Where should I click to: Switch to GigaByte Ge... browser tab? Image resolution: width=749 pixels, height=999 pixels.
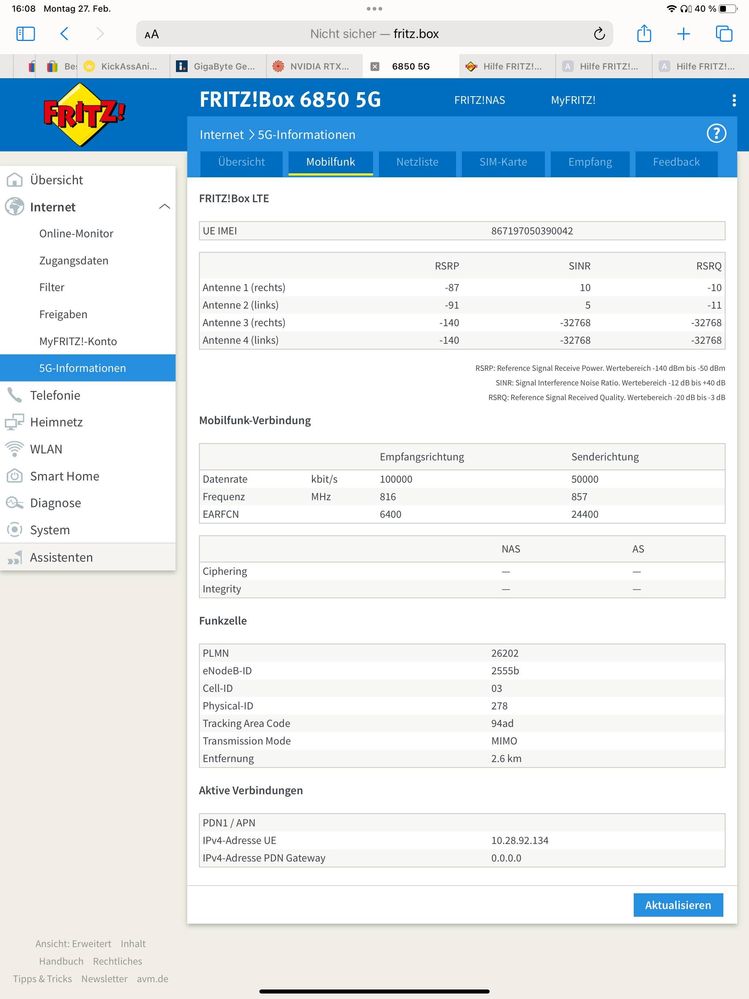coord(217,66)
